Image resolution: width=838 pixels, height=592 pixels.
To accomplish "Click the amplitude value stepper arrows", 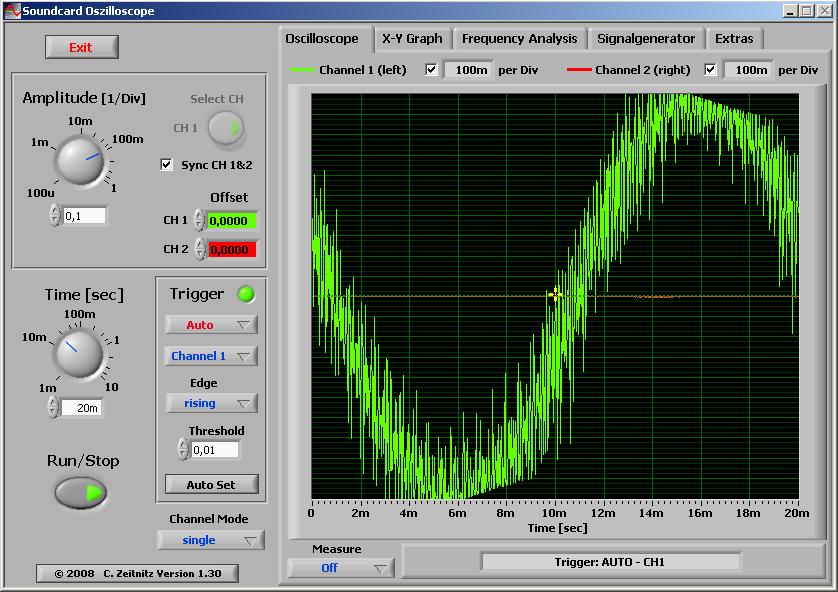I will tap(55, 216).
